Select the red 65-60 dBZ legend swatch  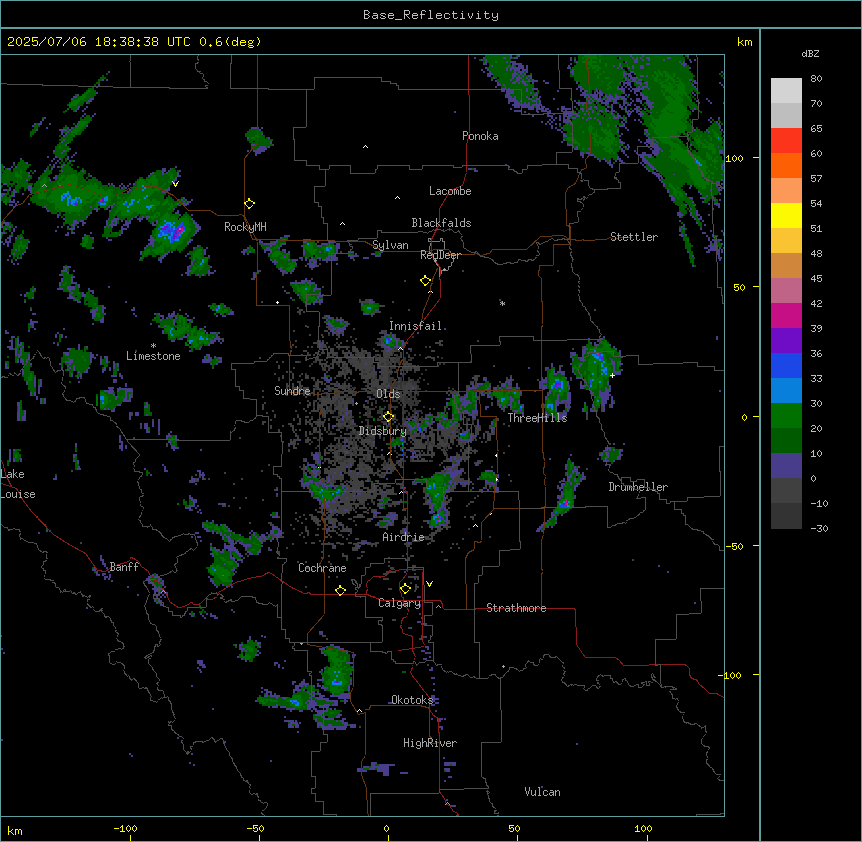786,141
